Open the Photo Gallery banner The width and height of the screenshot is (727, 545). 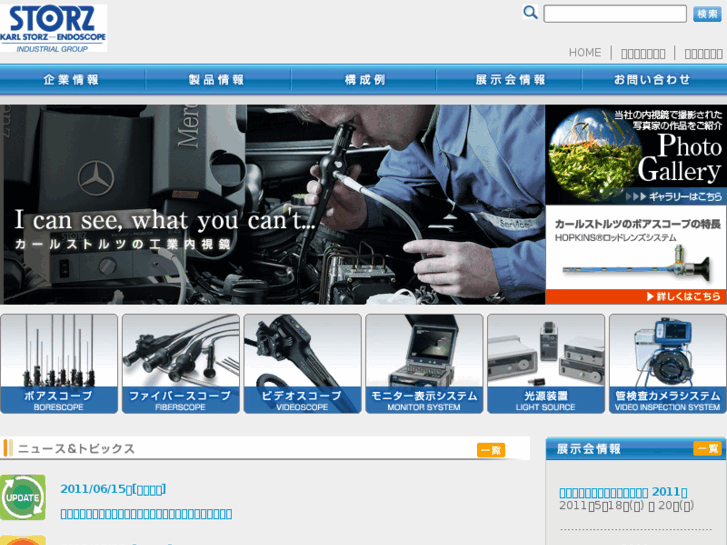(636, 154)
